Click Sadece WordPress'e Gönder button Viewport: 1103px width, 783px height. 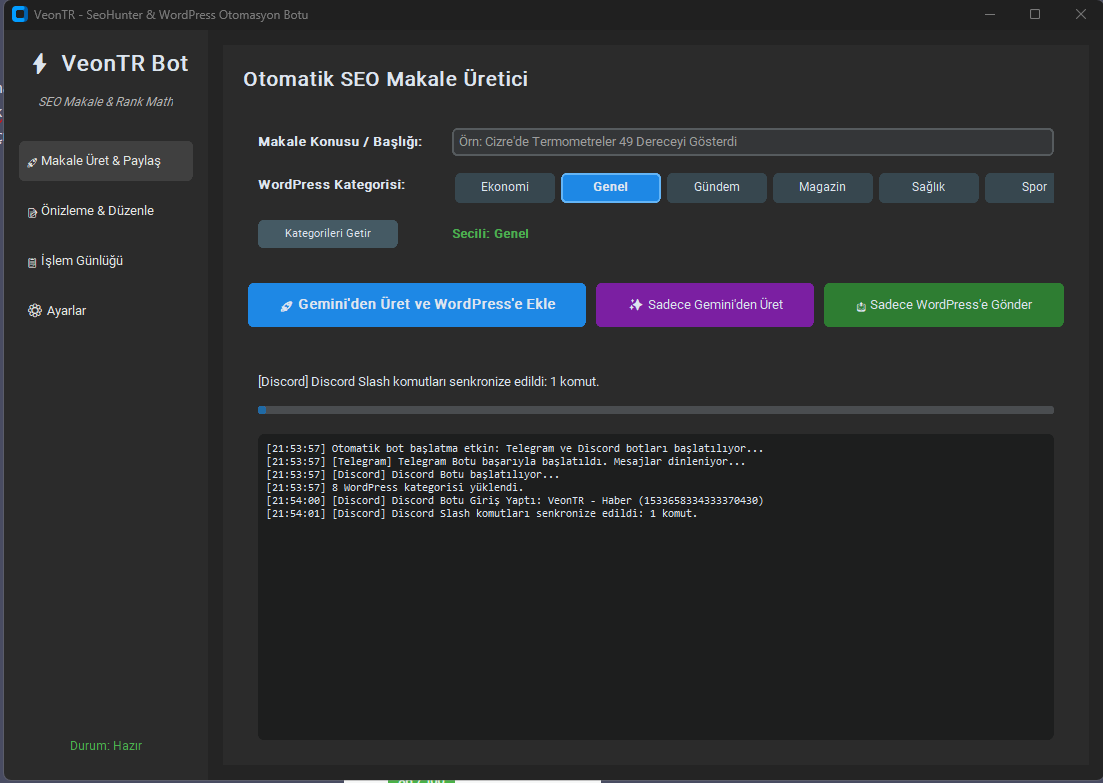click(943, 305)
